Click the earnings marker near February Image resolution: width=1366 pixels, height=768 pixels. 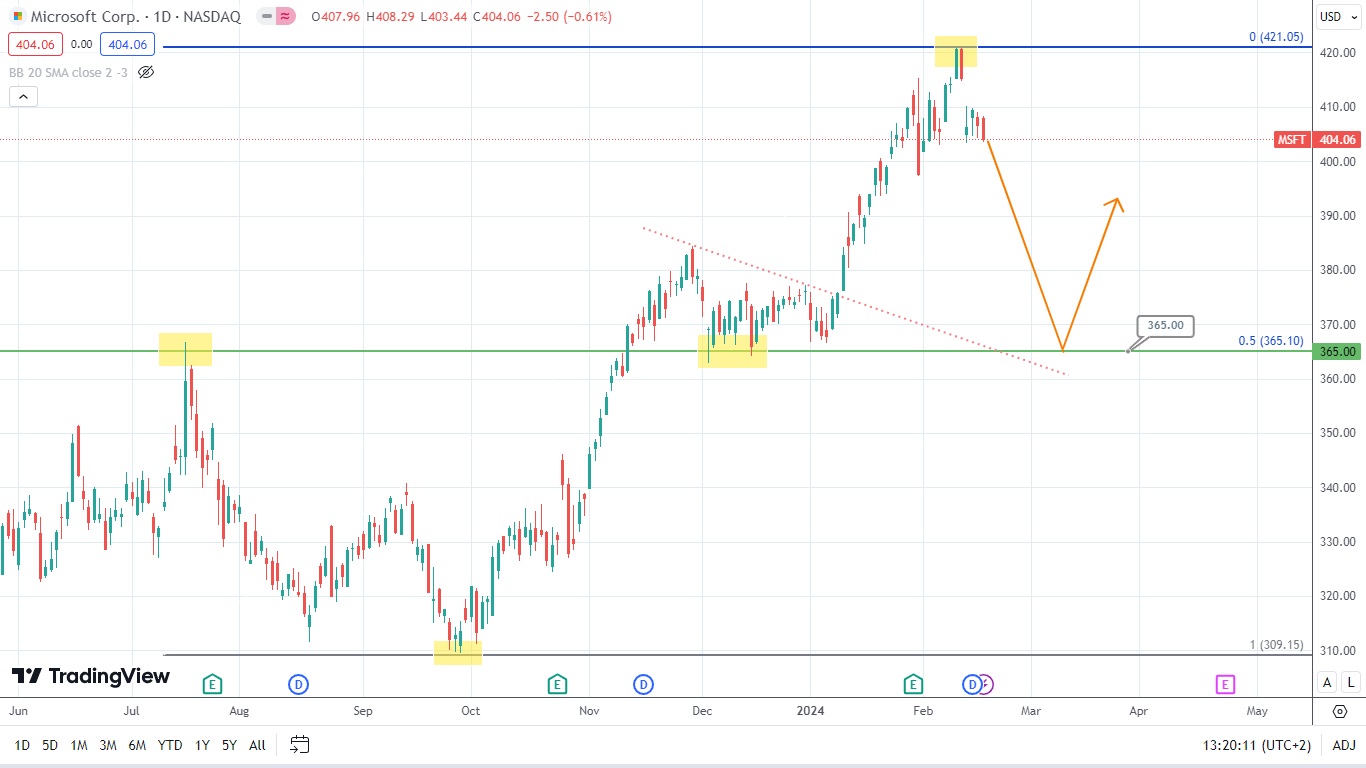coord(912,684)
